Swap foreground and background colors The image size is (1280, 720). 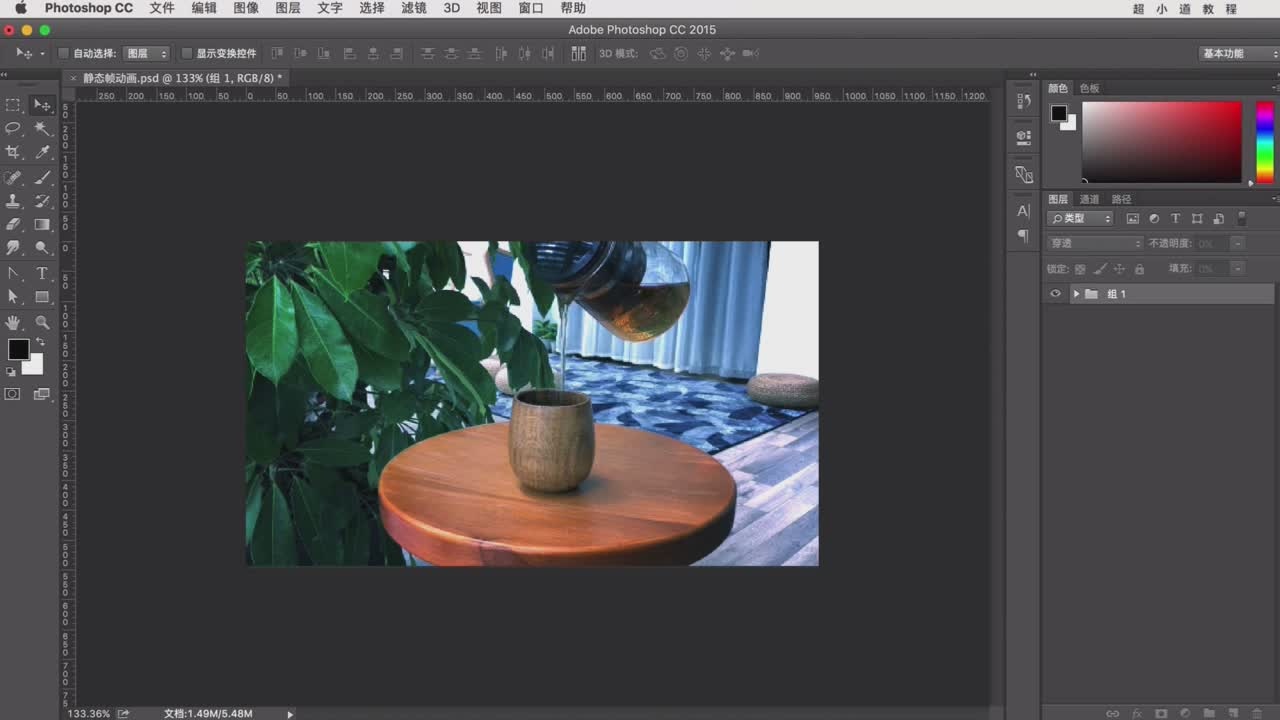[40, 342]
